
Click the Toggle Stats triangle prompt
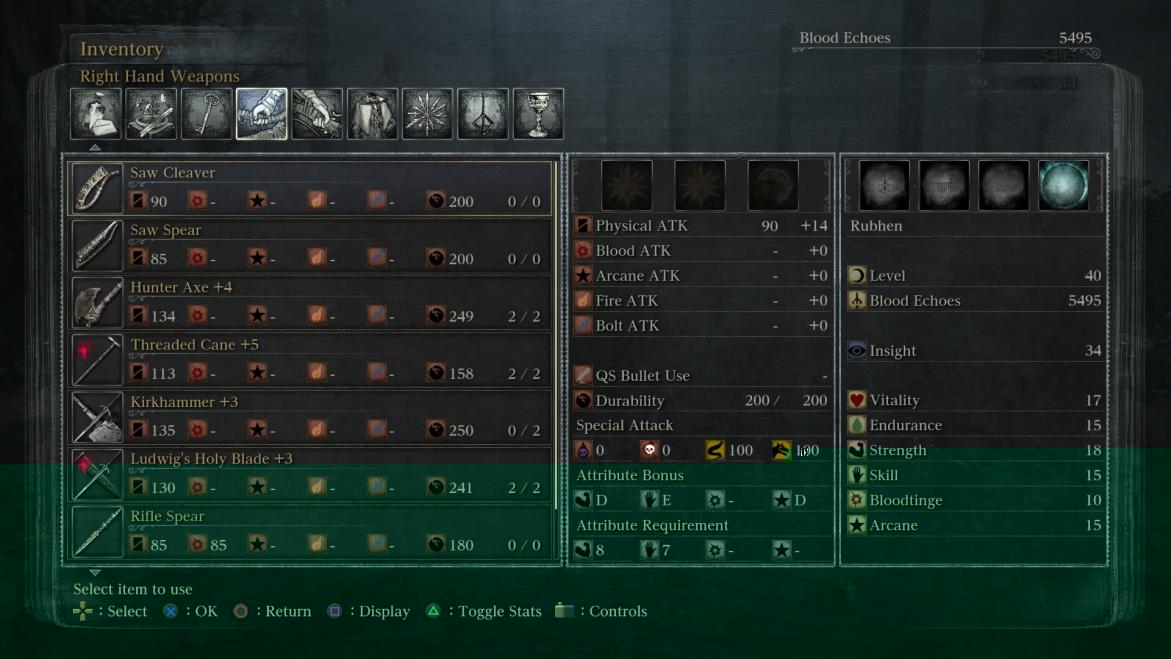coord(433,611)
